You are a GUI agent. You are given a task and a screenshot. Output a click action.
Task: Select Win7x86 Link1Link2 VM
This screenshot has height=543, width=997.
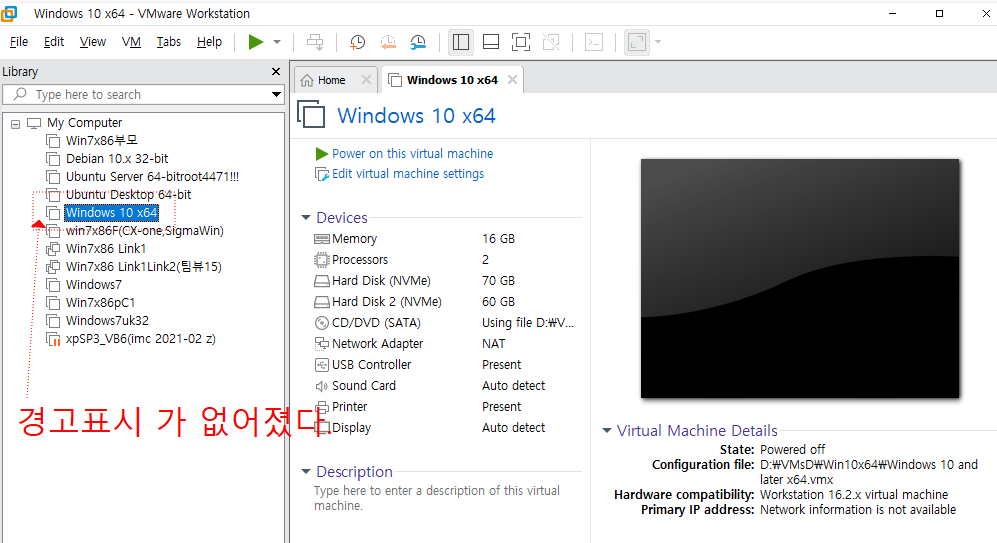pyautogui.click(x=144, y=266)
